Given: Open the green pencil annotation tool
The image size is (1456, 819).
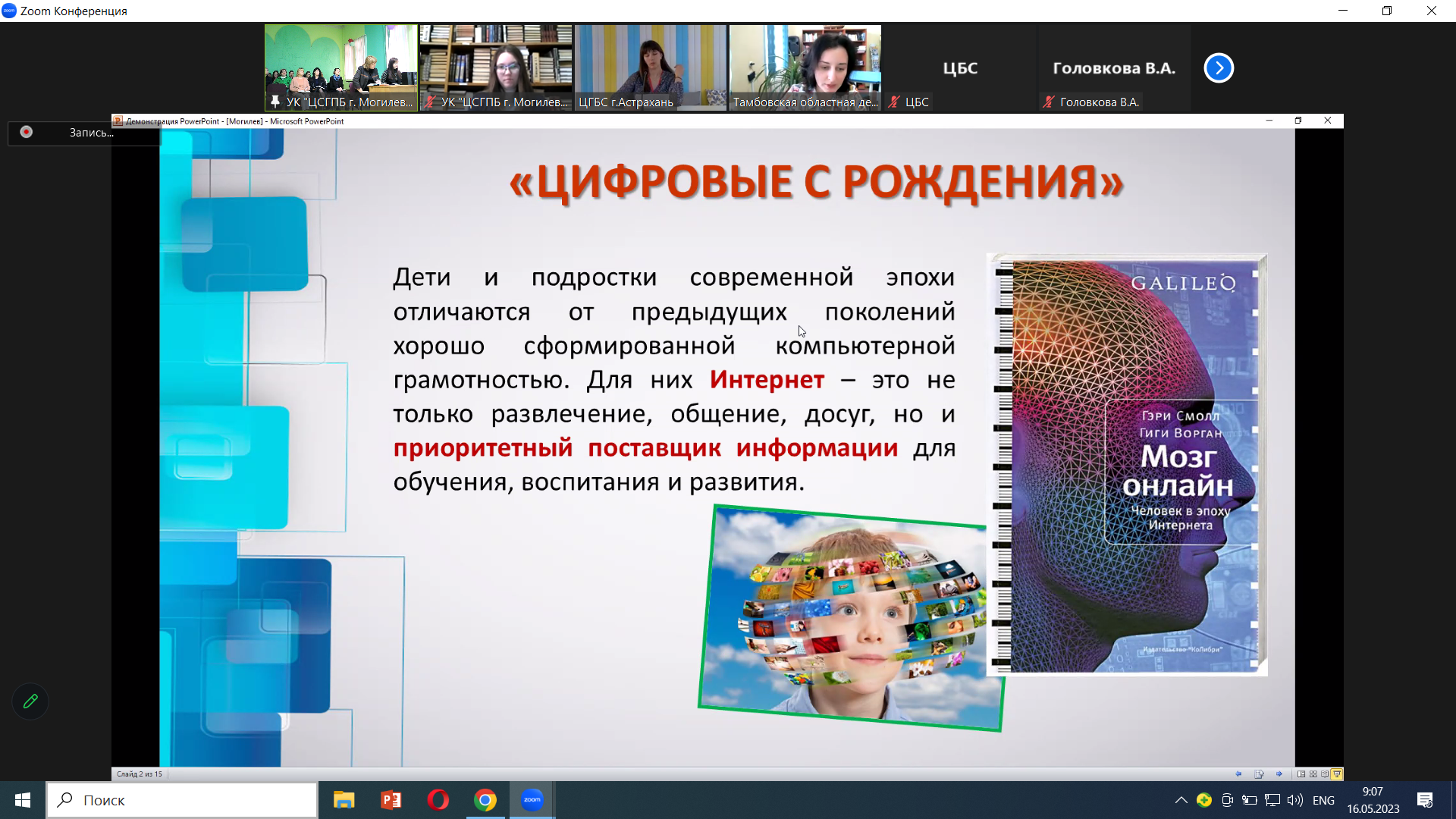Looking at the screenshot, I should click(x=30, y=701).
